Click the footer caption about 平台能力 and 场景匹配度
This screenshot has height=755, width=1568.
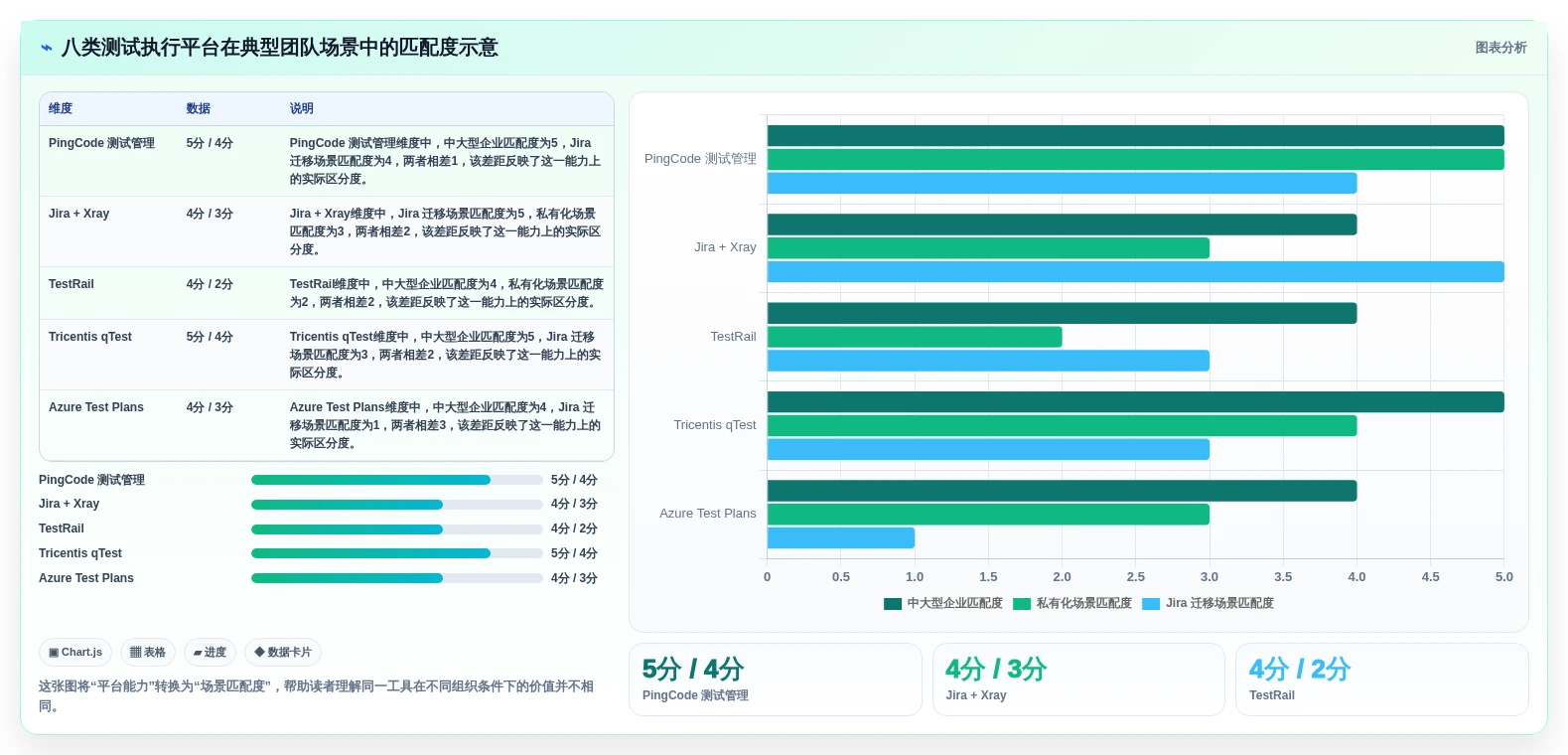[316, 696]
